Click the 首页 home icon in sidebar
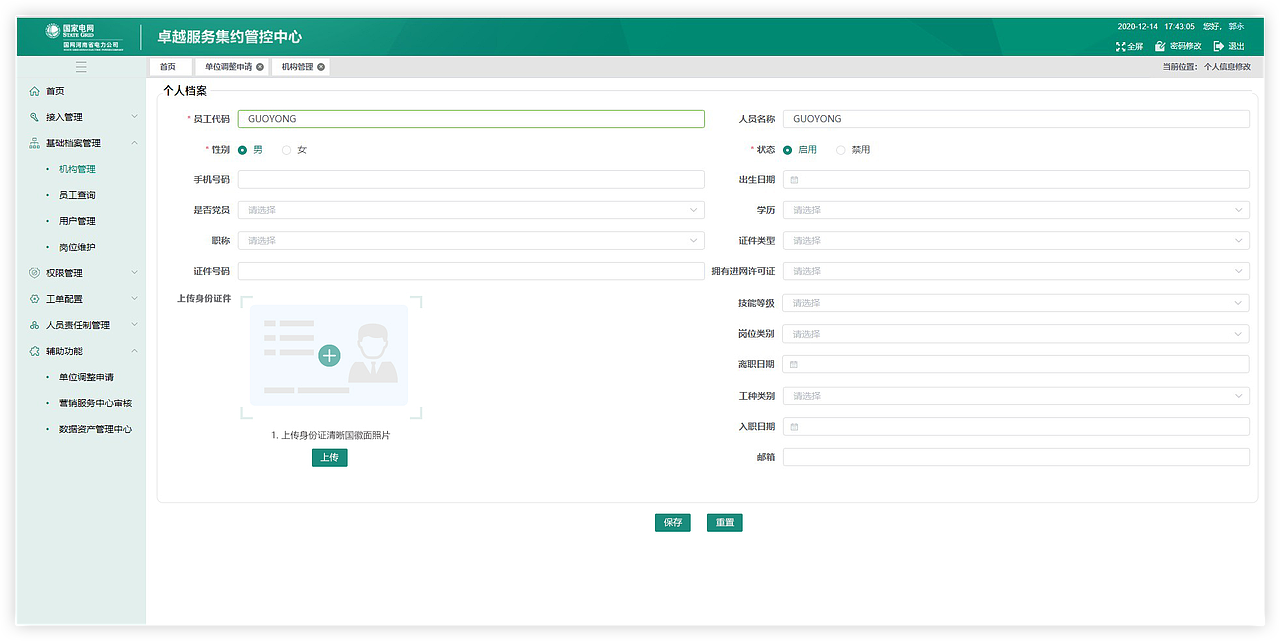The height and width of the screenshot is (641, 1280). pos(35,91)
